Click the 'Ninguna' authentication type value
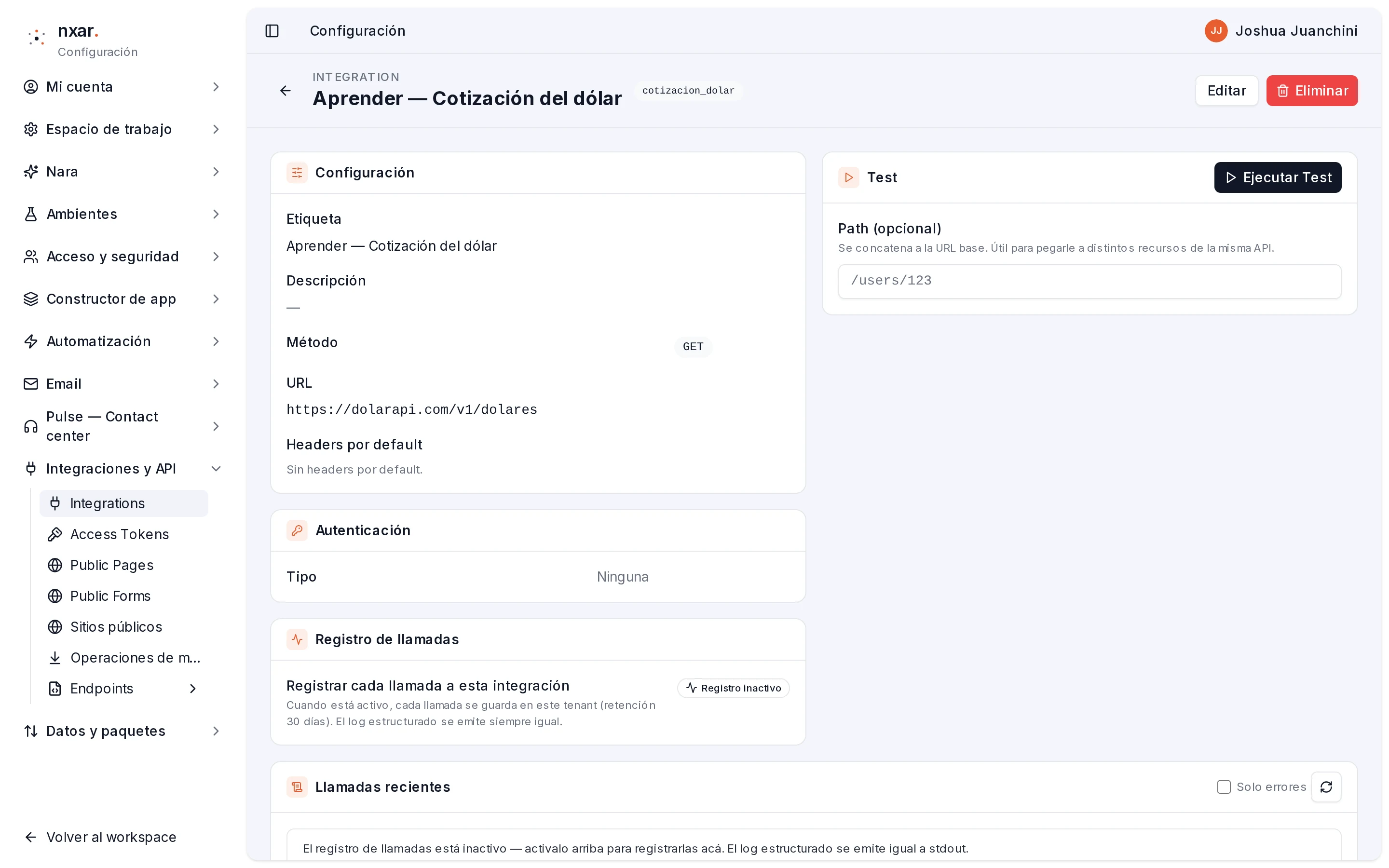The image size is (1389, 868). pyautogui.click(x=622, y=577)
